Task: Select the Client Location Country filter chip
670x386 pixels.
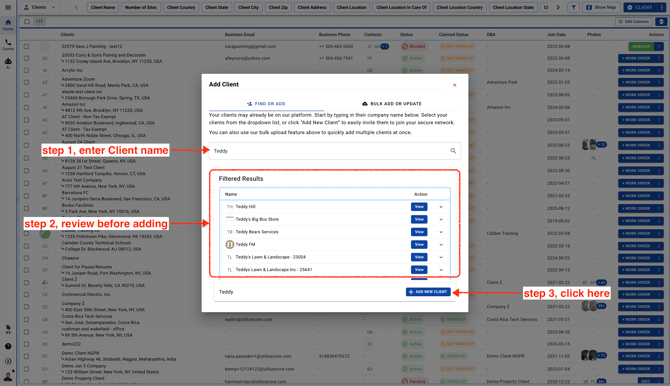Action: click(460, 7)
